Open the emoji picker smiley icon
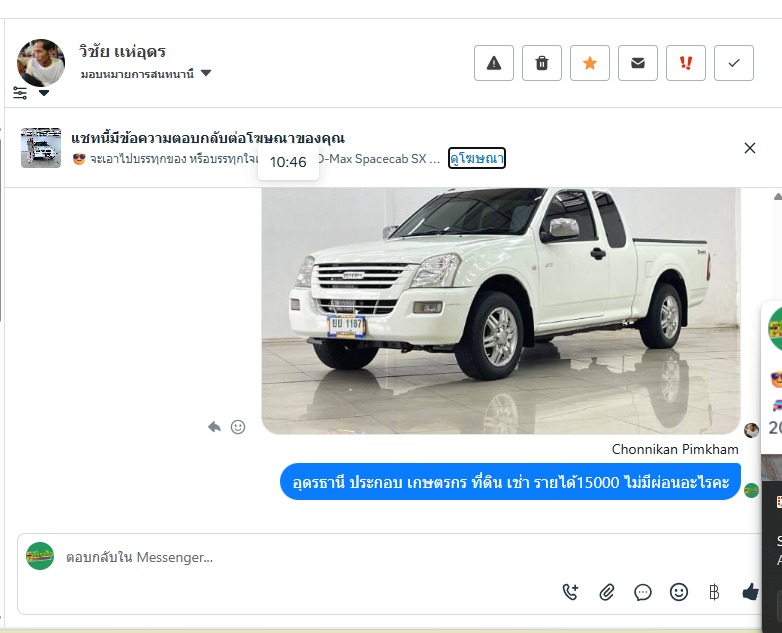782x633 pixels. pos(678,592)
